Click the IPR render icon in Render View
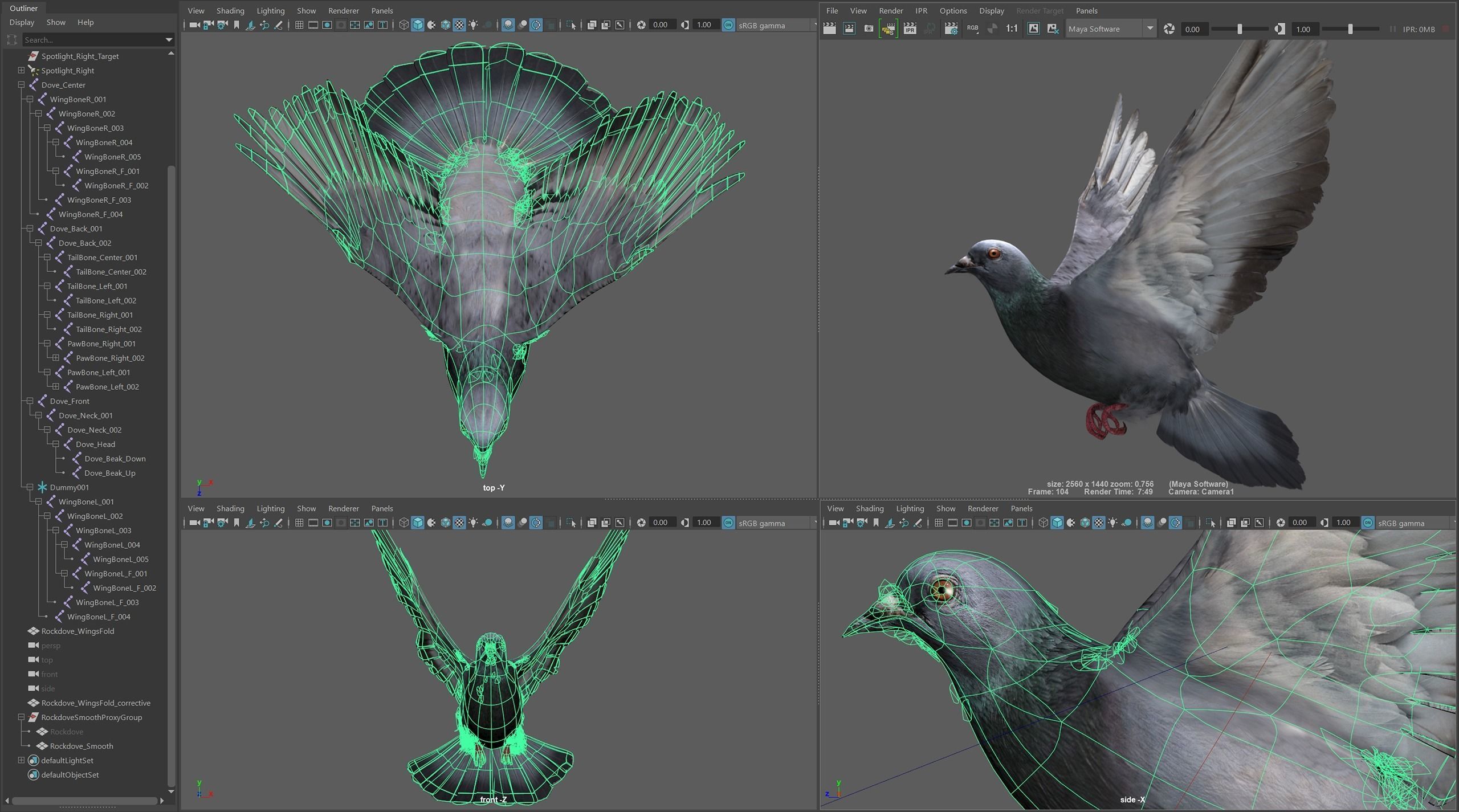 (x=910, y=28)
